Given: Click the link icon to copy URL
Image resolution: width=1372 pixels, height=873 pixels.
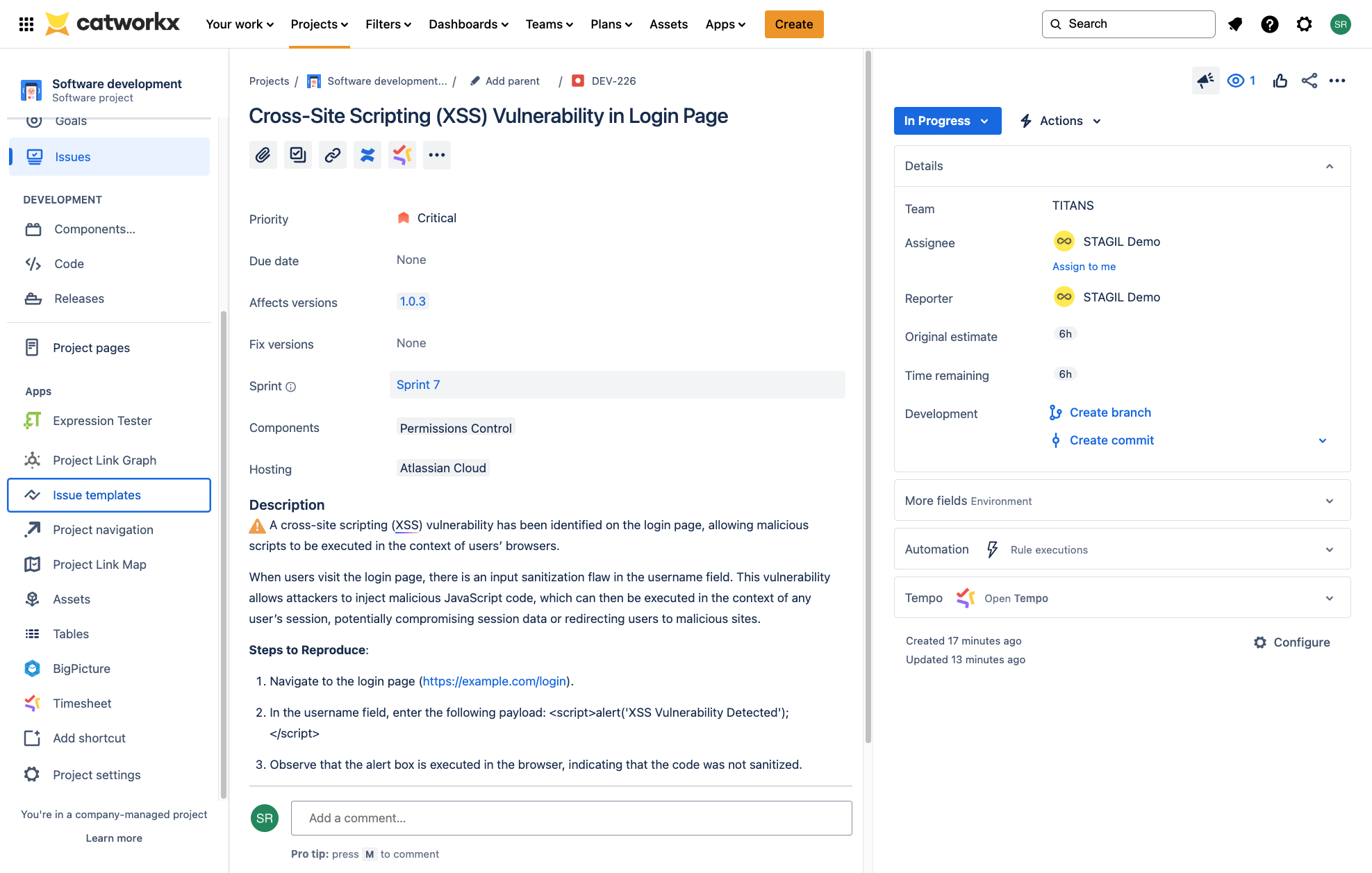Looking at the screenshot, I should click(332, 155).
